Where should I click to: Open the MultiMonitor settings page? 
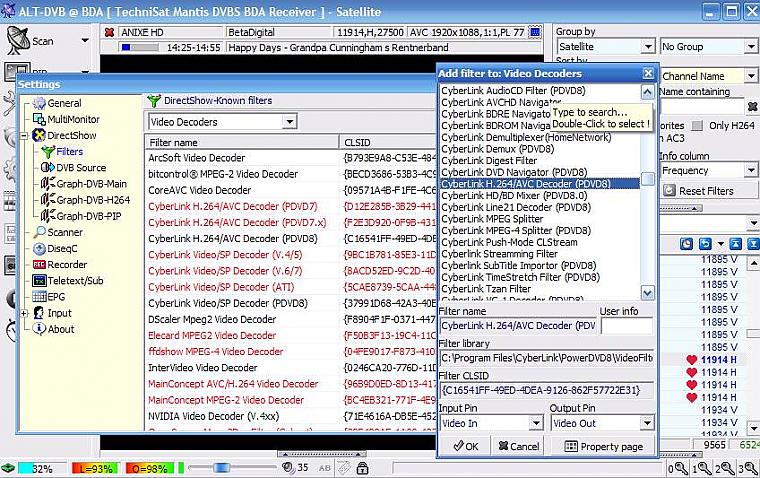coord(73,119)
